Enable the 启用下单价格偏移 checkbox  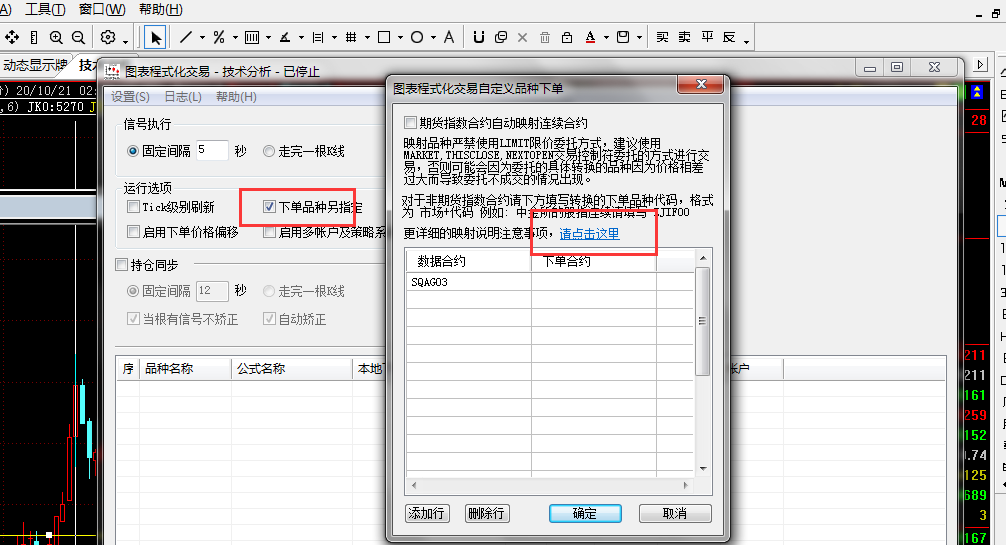[x=133, y=232]
